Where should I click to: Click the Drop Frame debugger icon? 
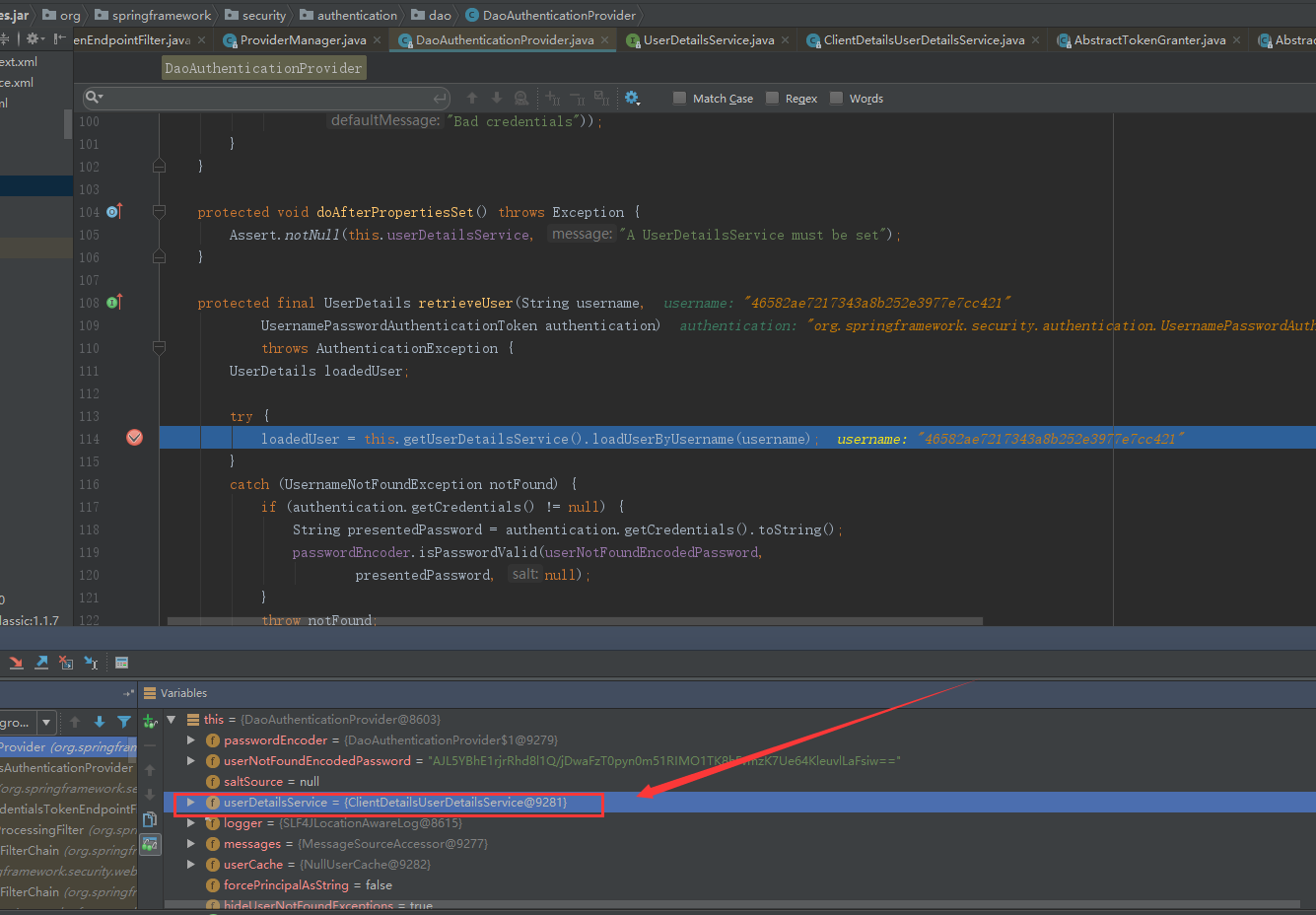point(66,663)
